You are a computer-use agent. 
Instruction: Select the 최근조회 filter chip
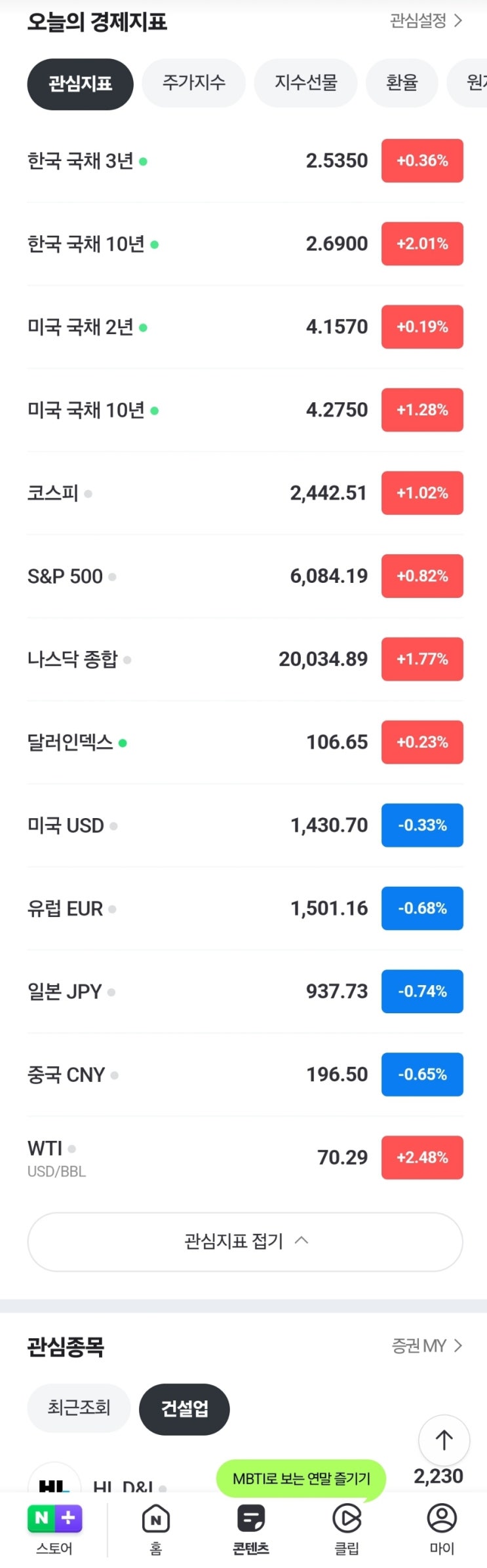[79, 1408]
